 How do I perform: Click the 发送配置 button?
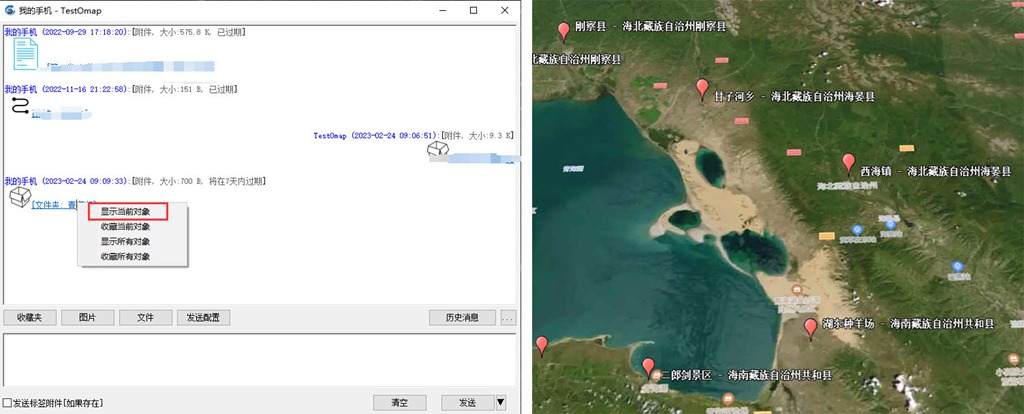tap(204, 318)
